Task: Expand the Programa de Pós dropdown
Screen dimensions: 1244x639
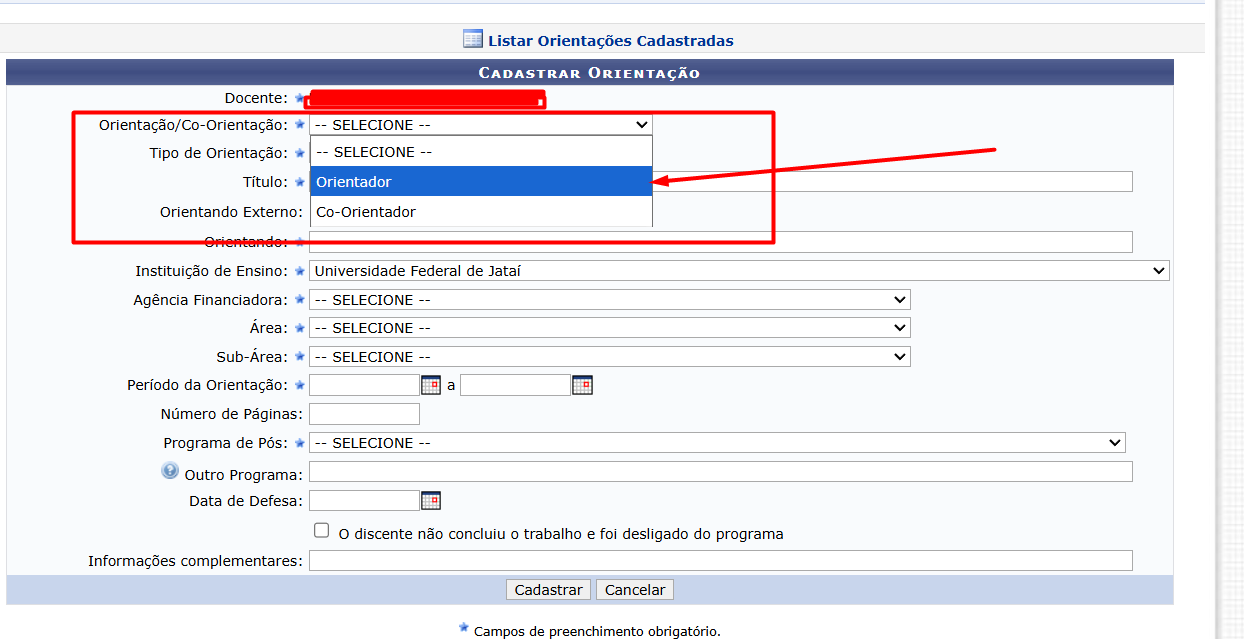Action: click(x=717, y=443)
